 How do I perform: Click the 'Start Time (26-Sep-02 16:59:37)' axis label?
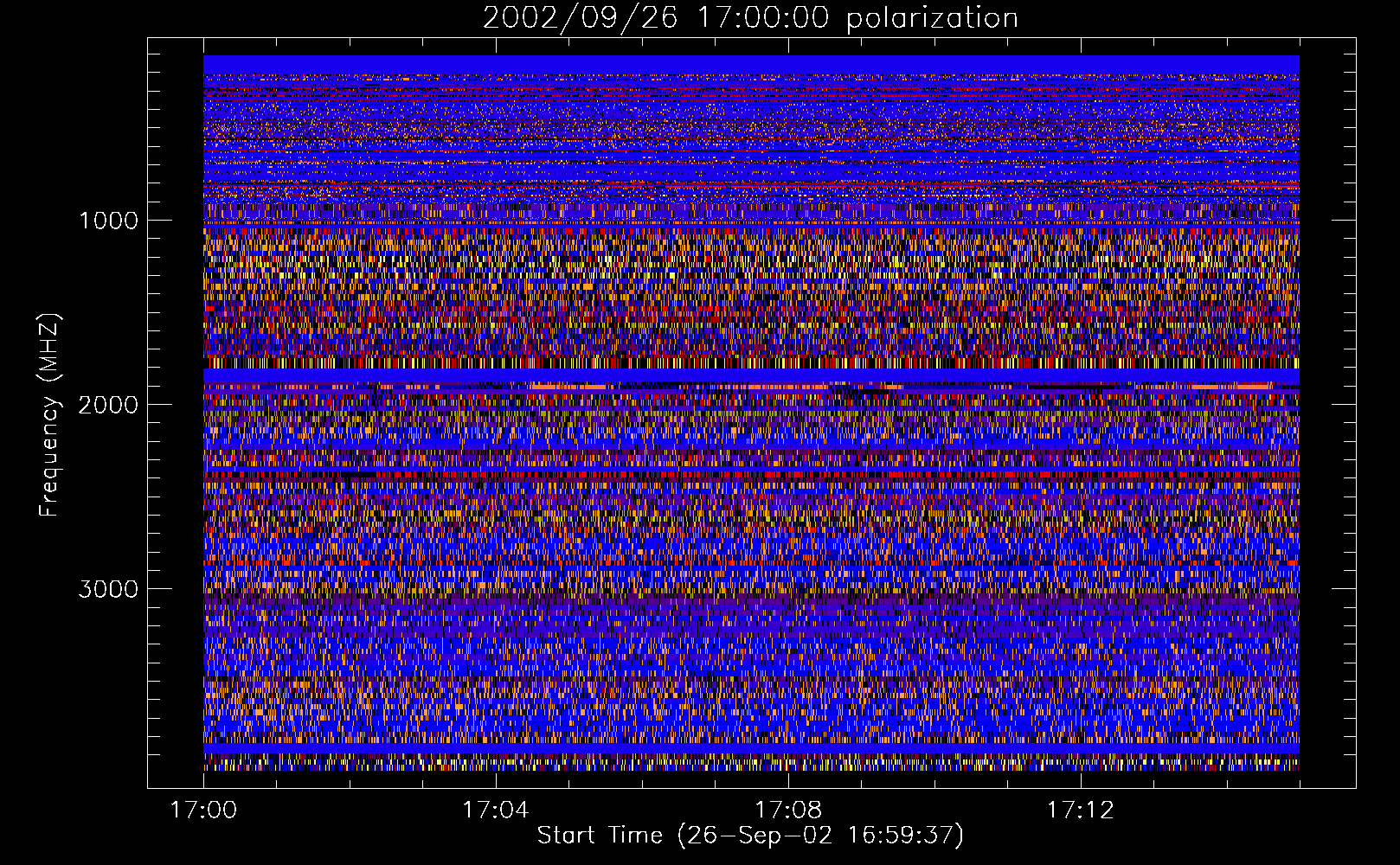pyautogui.click(x=750, y=836)
